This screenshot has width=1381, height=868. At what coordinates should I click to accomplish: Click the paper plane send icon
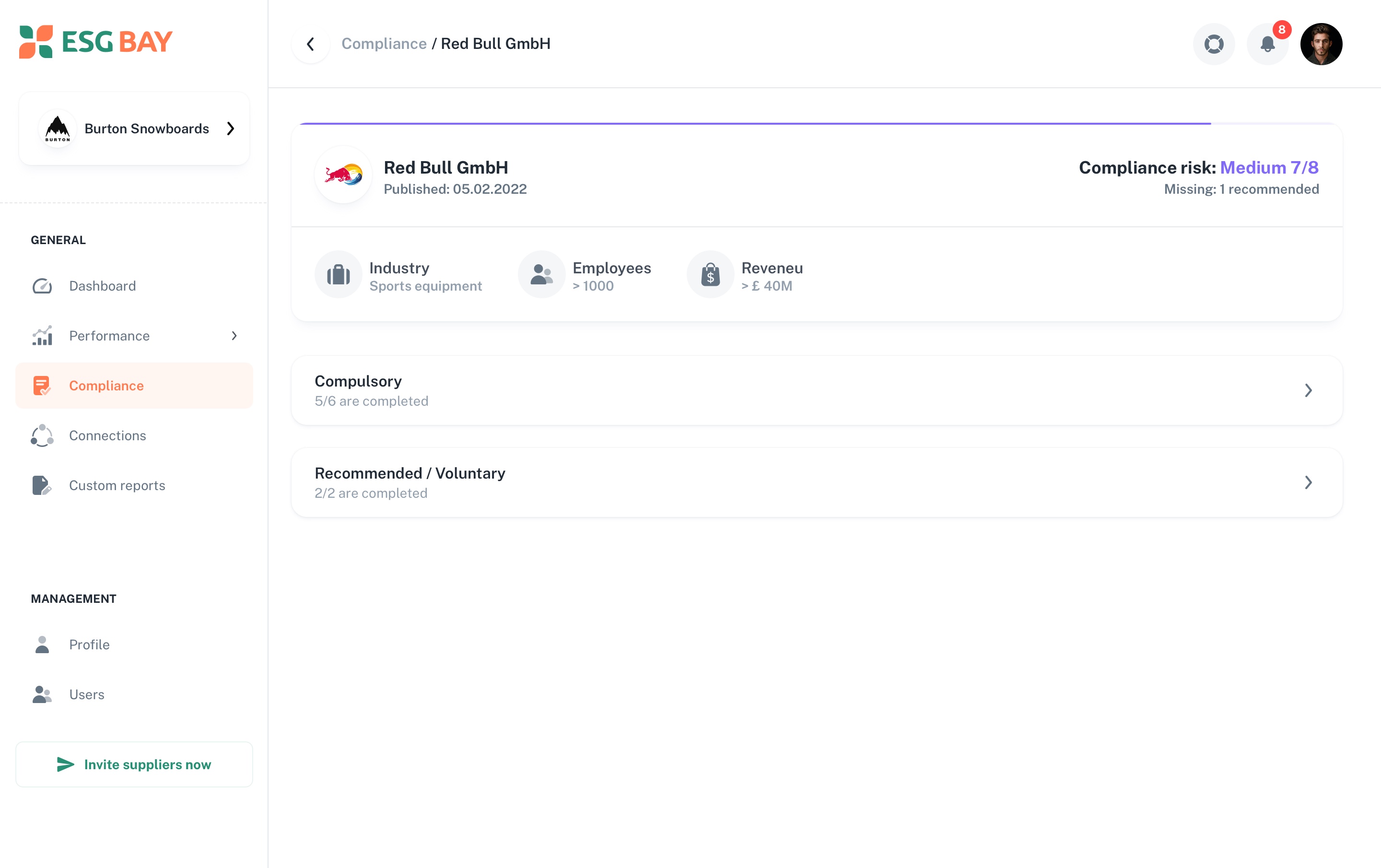point(65,764)
